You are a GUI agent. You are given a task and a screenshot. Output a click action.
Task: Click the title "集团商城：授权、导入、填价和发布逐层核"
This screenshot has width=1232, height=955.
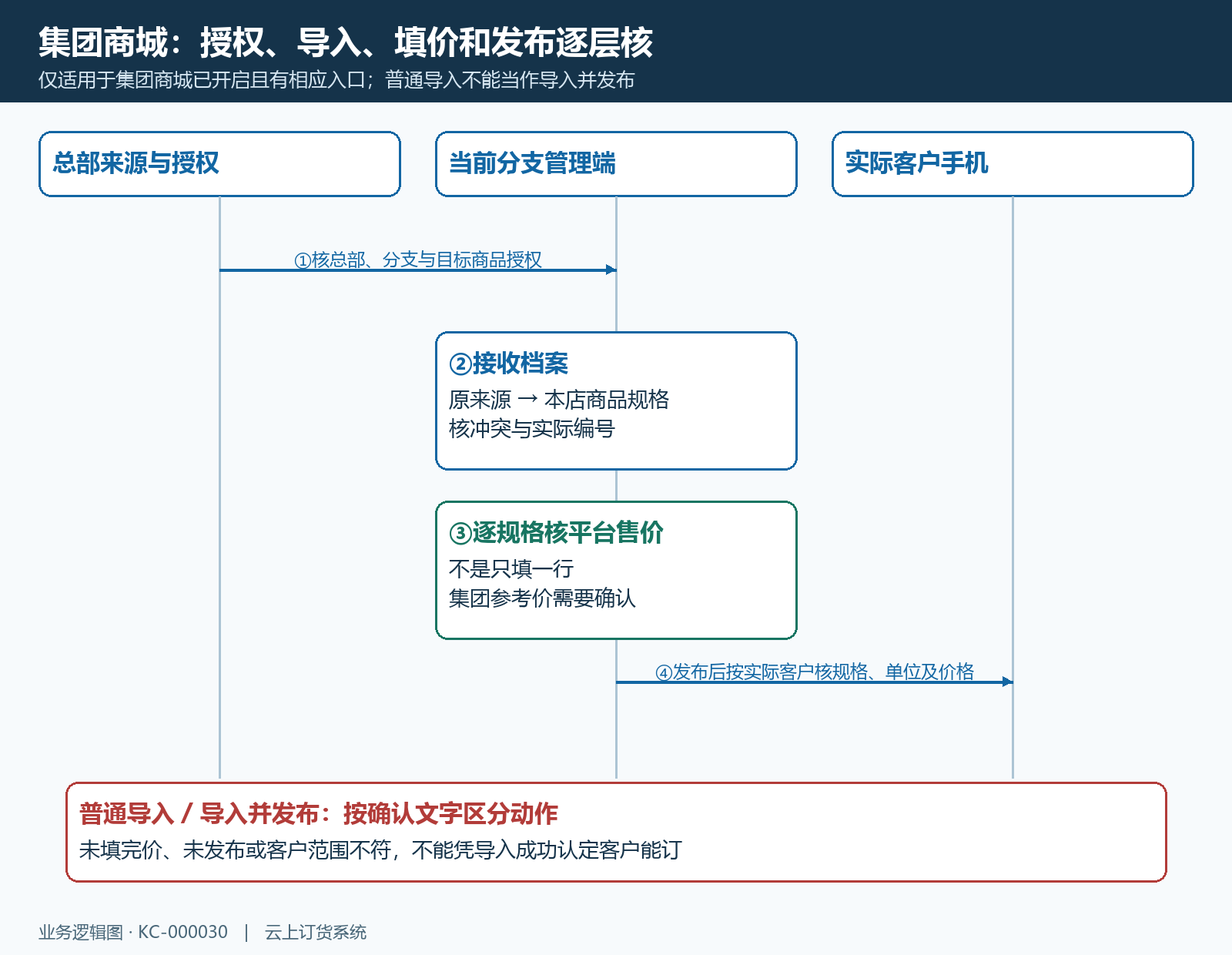click(x=346, y=42)
